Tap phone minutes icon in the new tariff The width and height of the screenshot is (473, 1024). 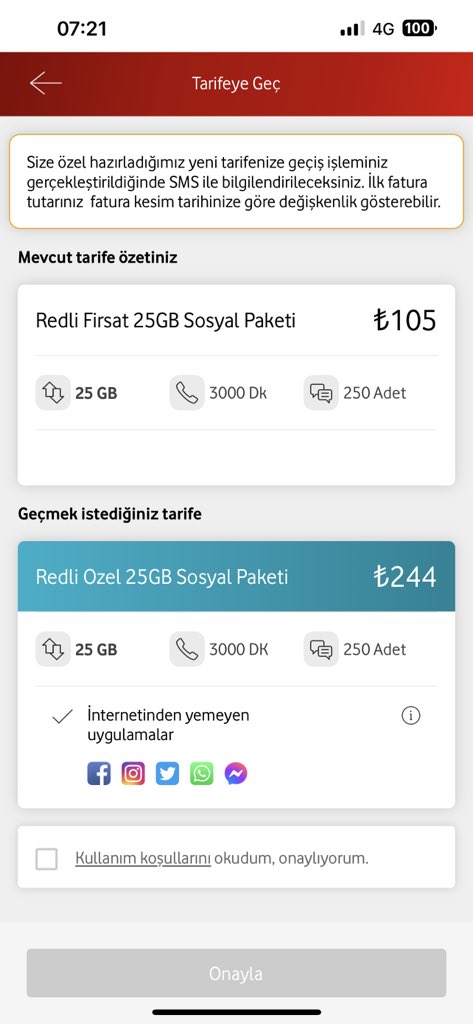pyautogui.click(x=187, y=649)
